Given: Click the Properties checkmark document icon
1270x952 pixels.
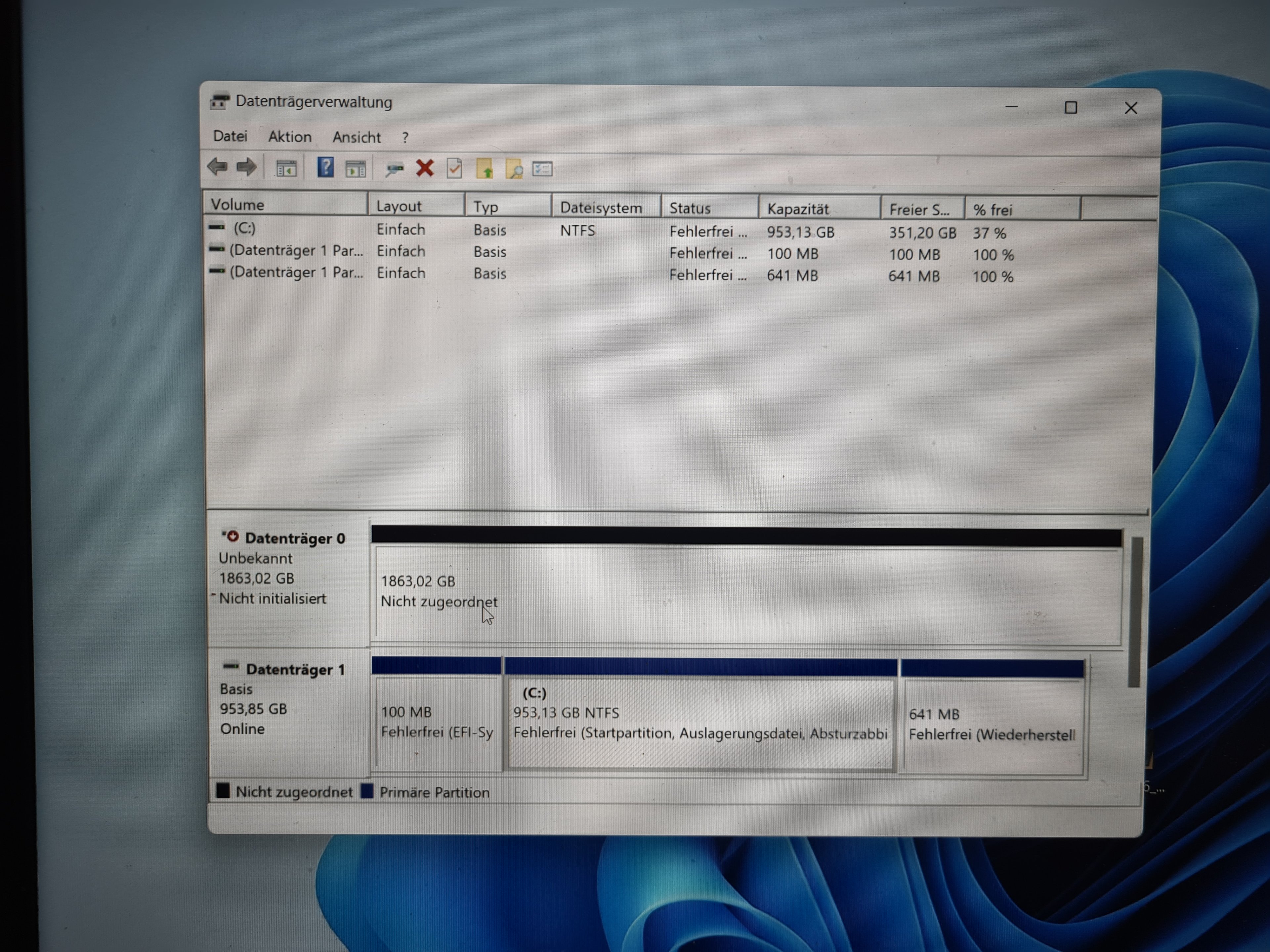Looking at the screenshot, I should pyautogui.click(x=454, y=169).
